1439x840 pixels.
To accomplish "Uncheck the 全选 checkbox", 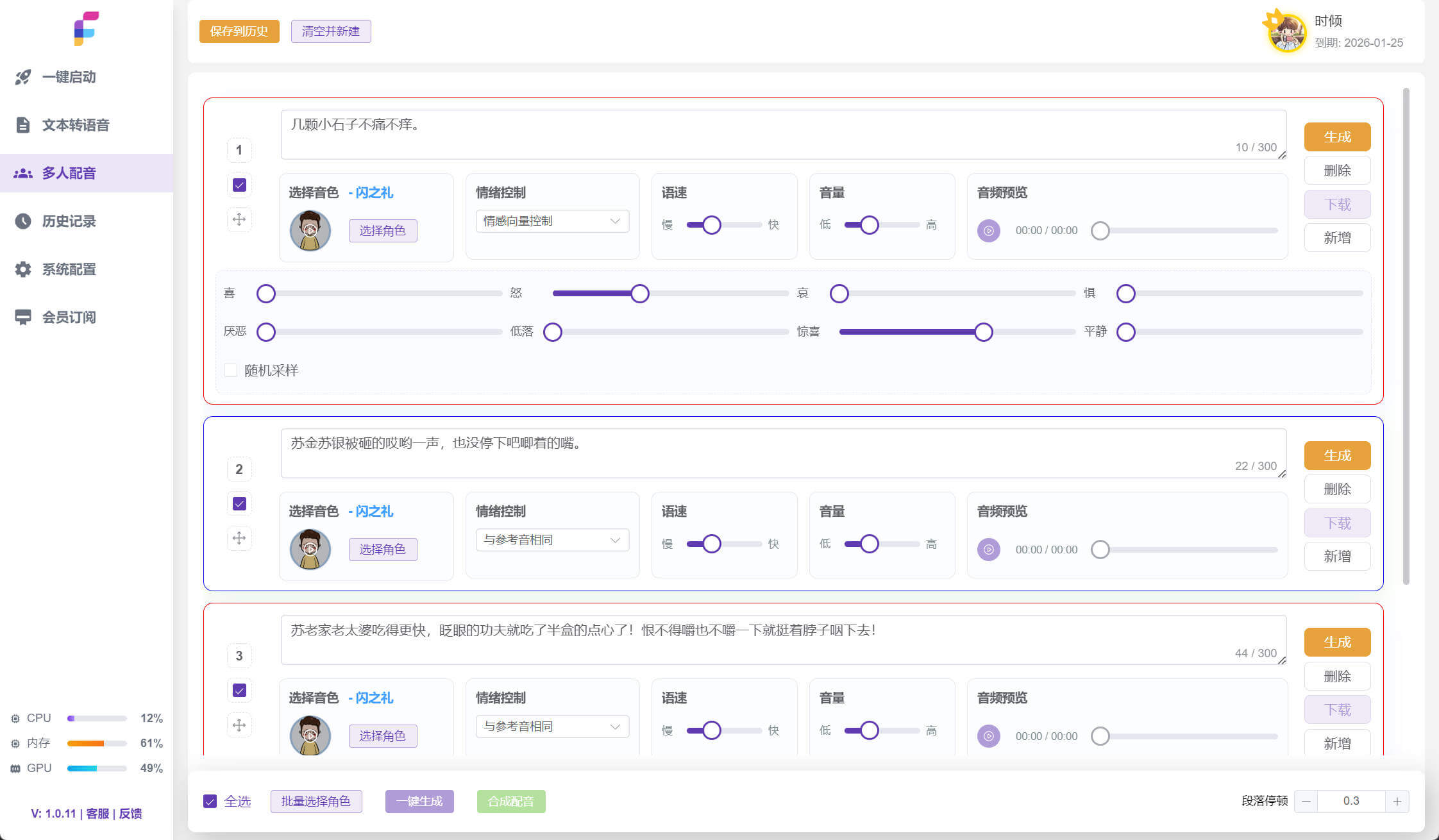I will (210, 802).
